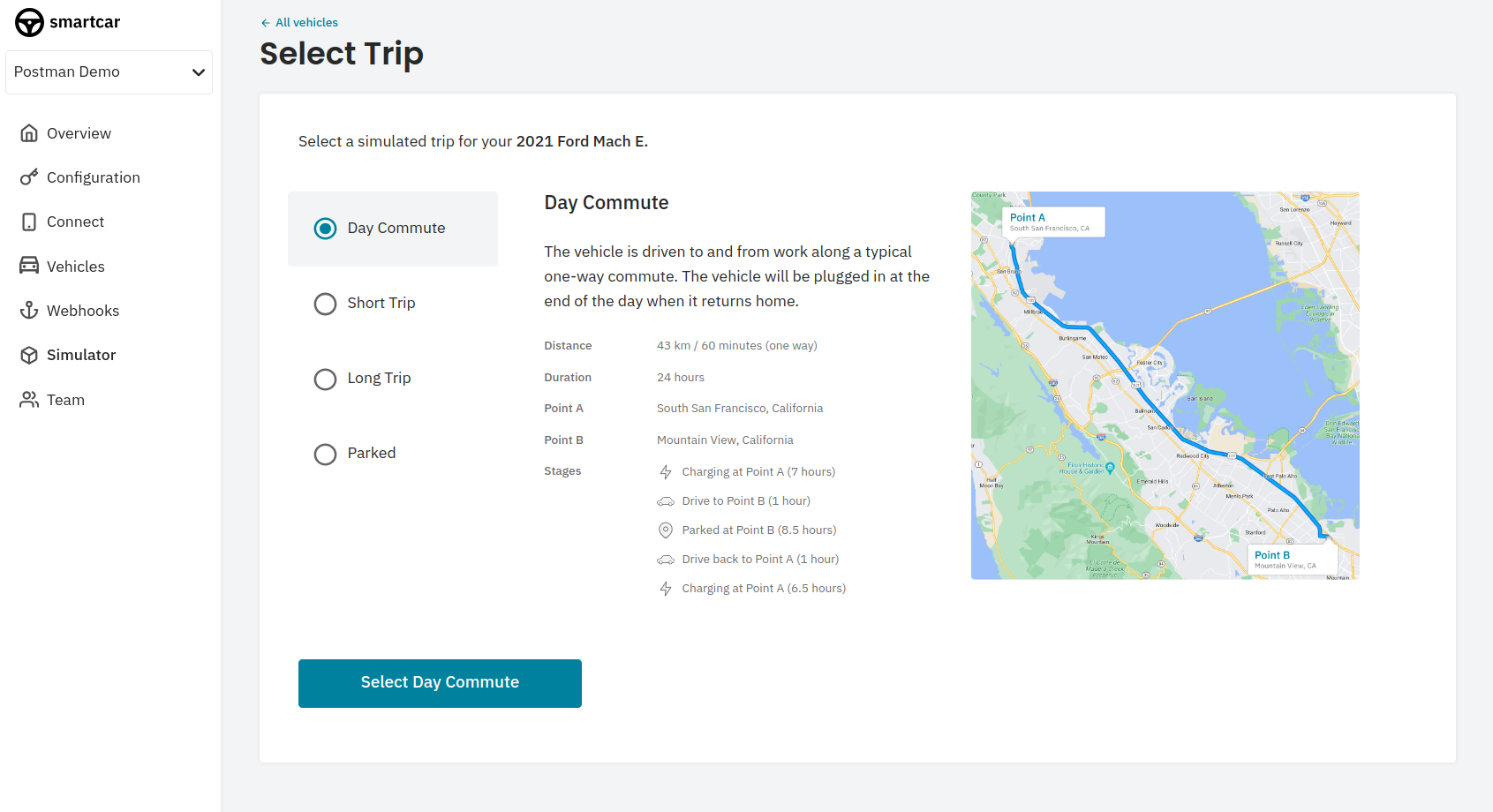The height and width of the screenshot is (812, 1493).
Task: Click '43 km / 60 minutes (one way)' value
Action: pyautogui.click(x=737, y=346)
